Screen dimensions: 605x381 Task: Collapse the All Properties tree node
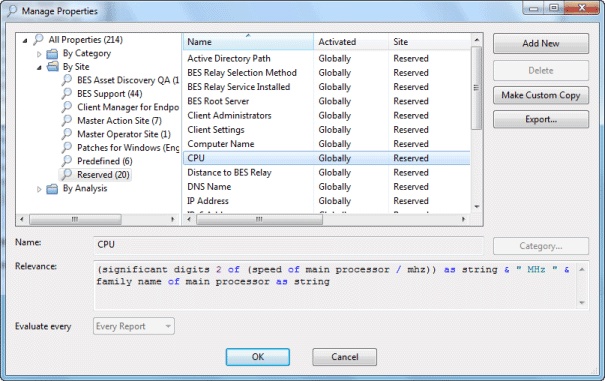click(25, 40)
